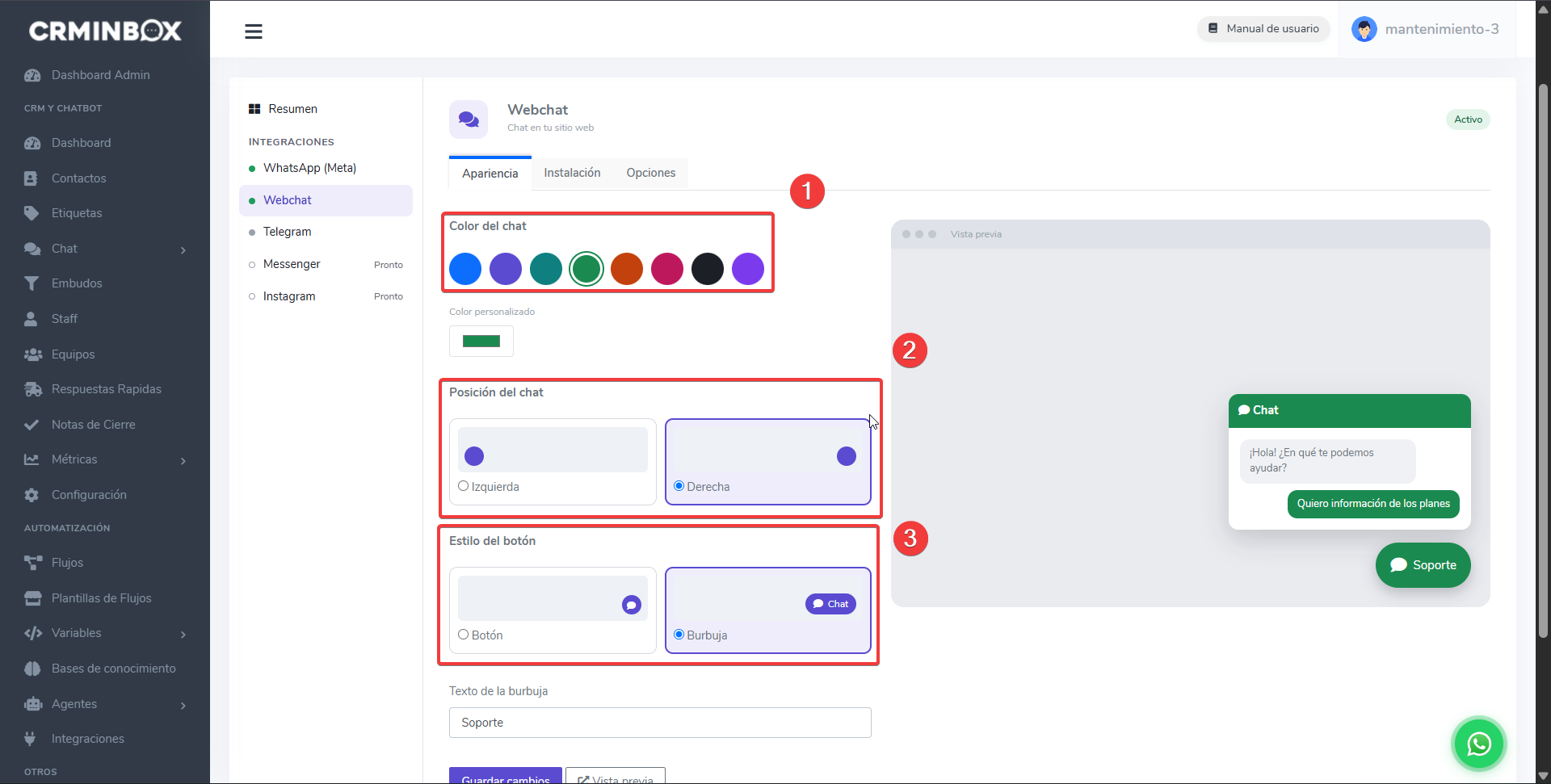Click the Etiquetas tag icon

click(32, 213)
